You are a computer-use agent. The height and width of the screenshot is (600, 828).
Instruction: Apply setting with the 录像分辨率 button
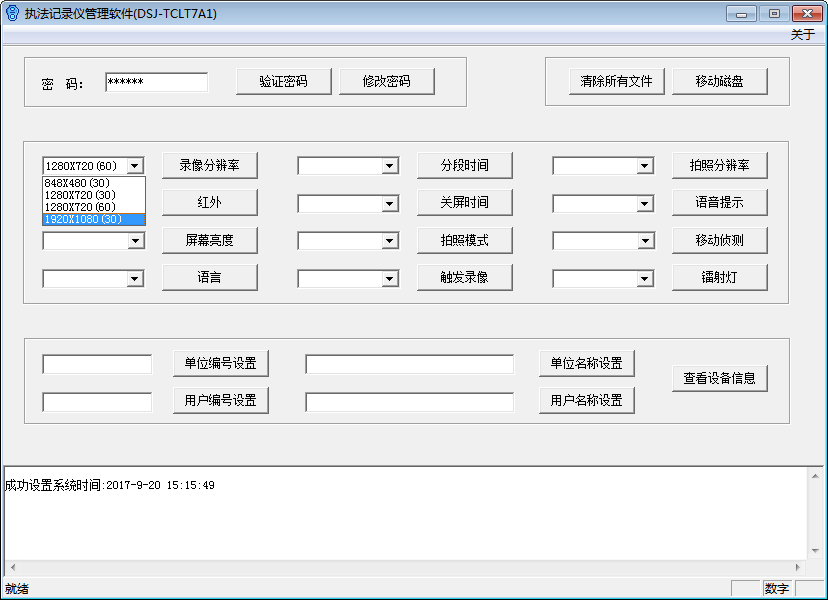(210, 165)
